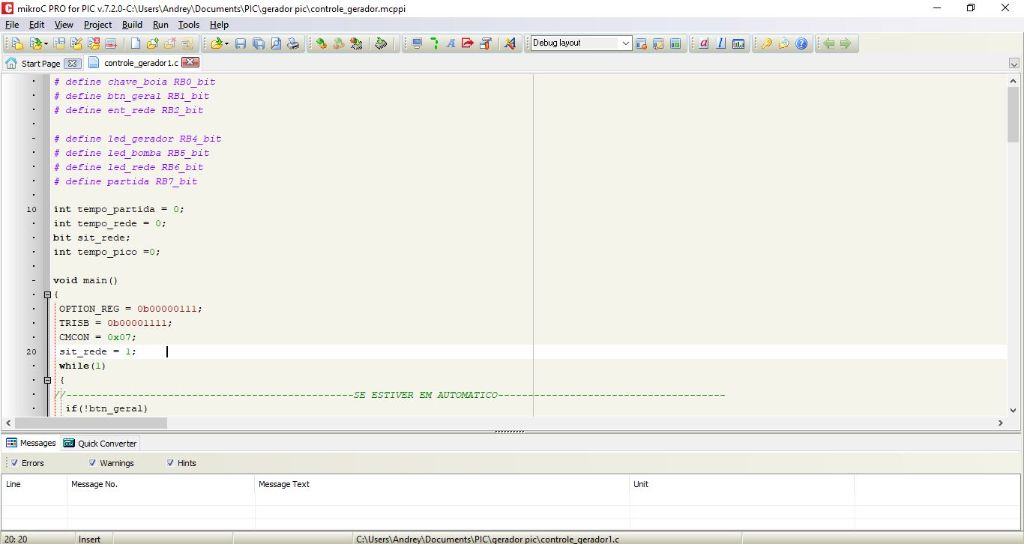Disable the Hints checkbox
Viewport: 1024px width, 544px height.
pos(169,463)
